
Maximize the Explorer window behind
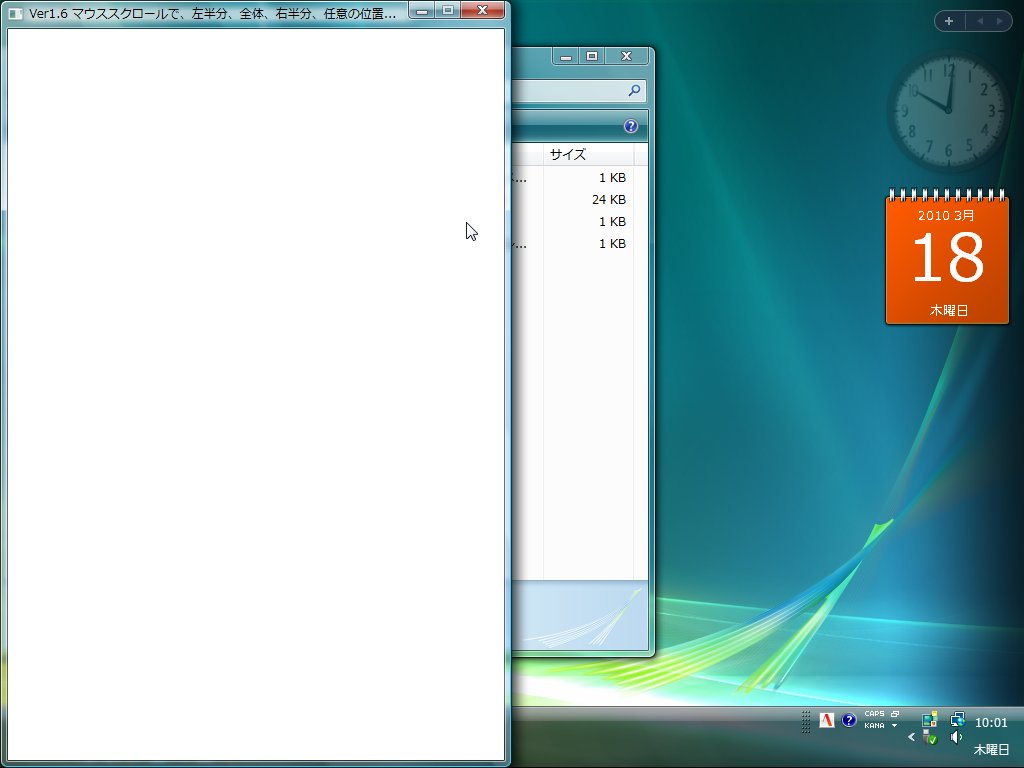pos(592,57)
